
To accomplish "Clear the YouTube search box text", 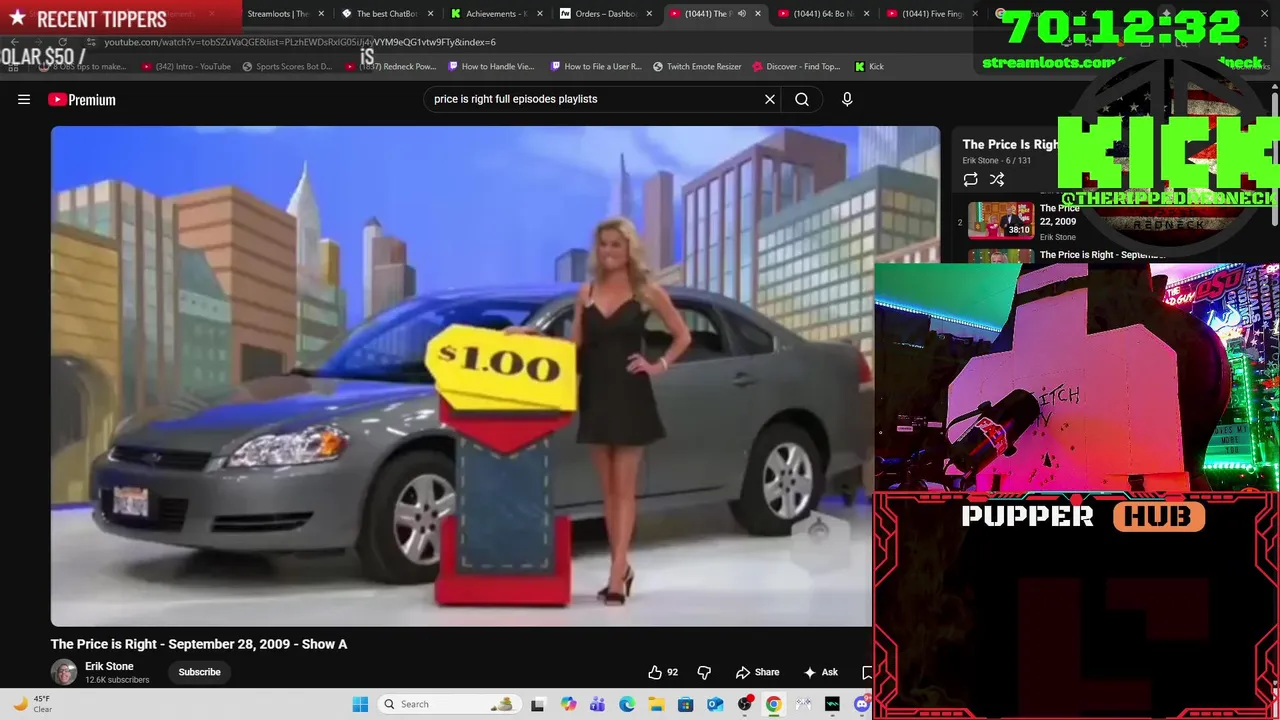I will click(x=770, y=99).
